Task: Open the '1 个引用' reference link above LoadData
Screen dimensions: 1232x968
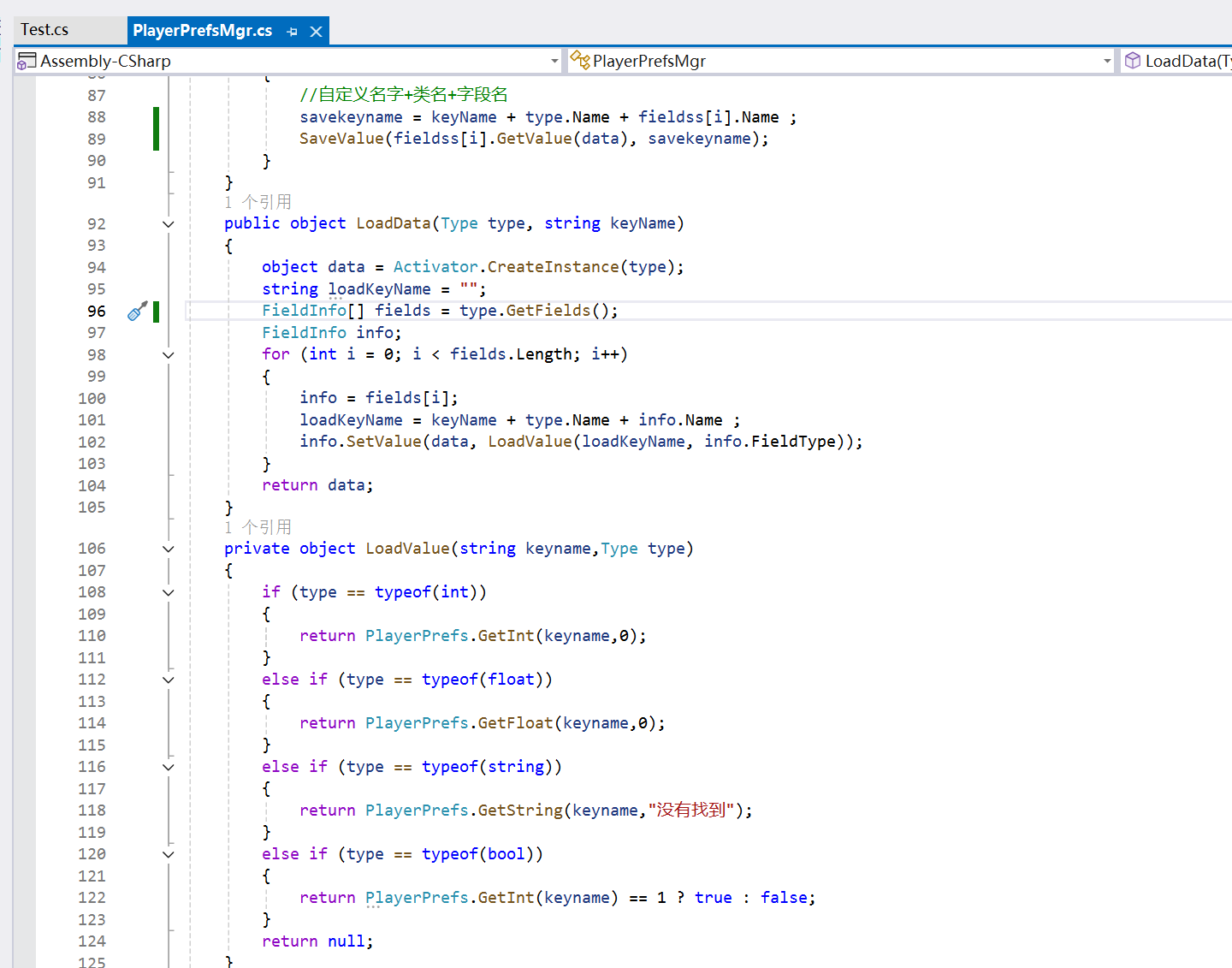Action: [258, 202]
